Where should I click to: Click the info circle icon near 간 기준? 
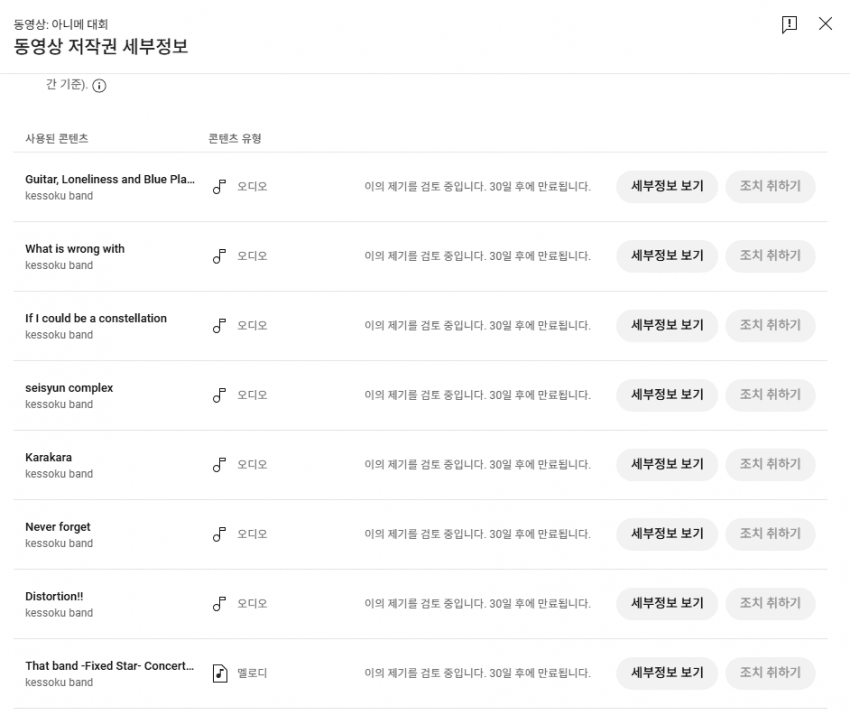pyautogui.click(x=99, y=86)
